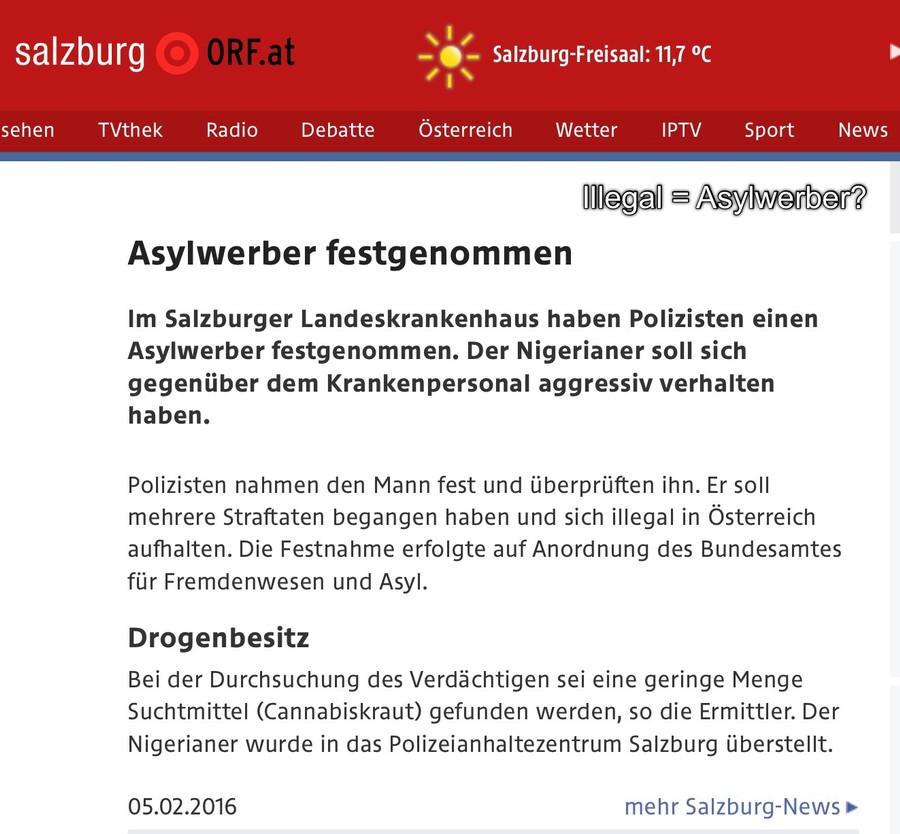Image resolution: width=900 pixels, height=834 pixels.
Task: Go to the salzburg wordmark home link
Action: [80, 53]
